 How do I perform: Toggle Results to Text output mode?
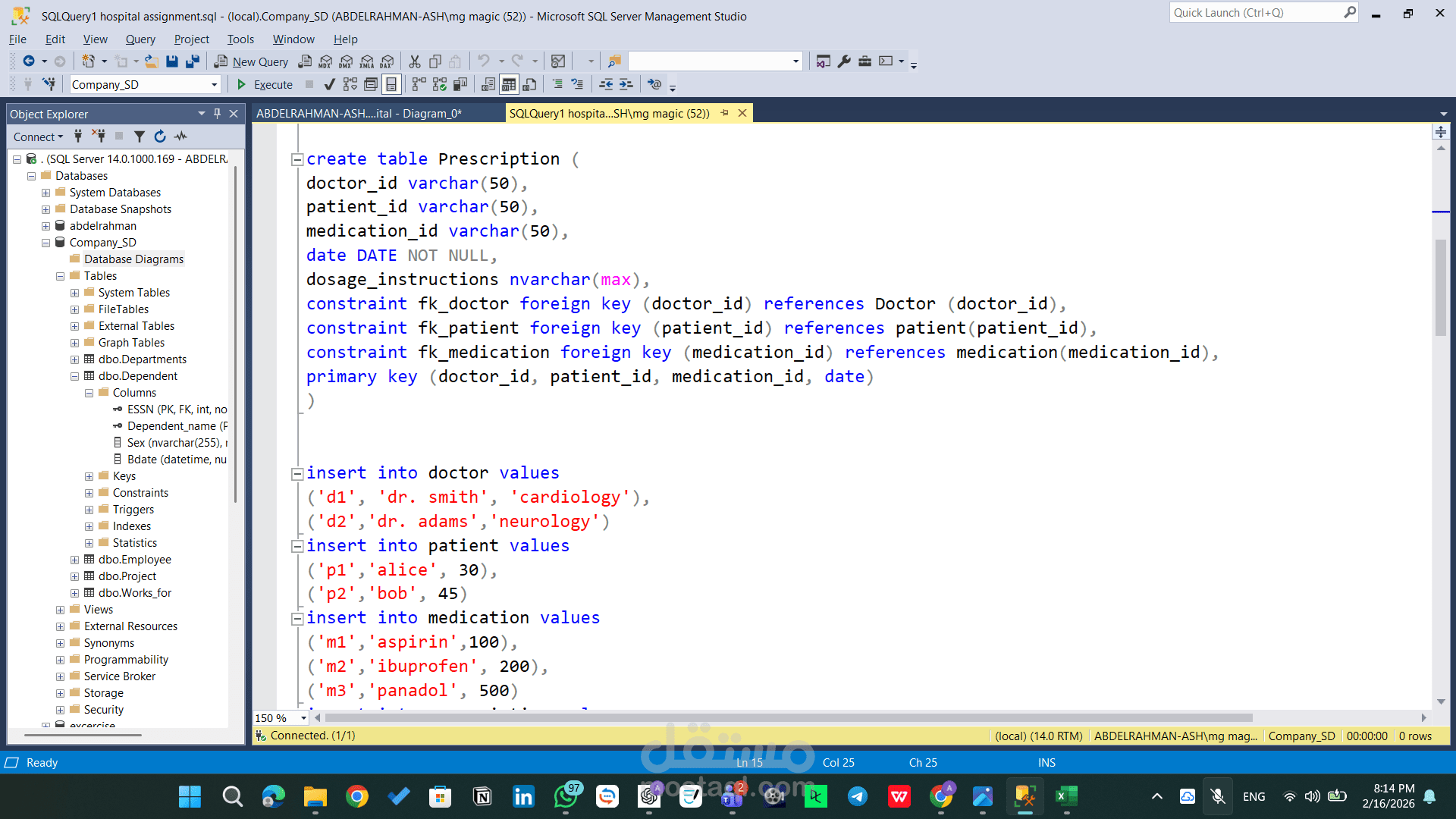pyautogui.click(x=488, y=84)
